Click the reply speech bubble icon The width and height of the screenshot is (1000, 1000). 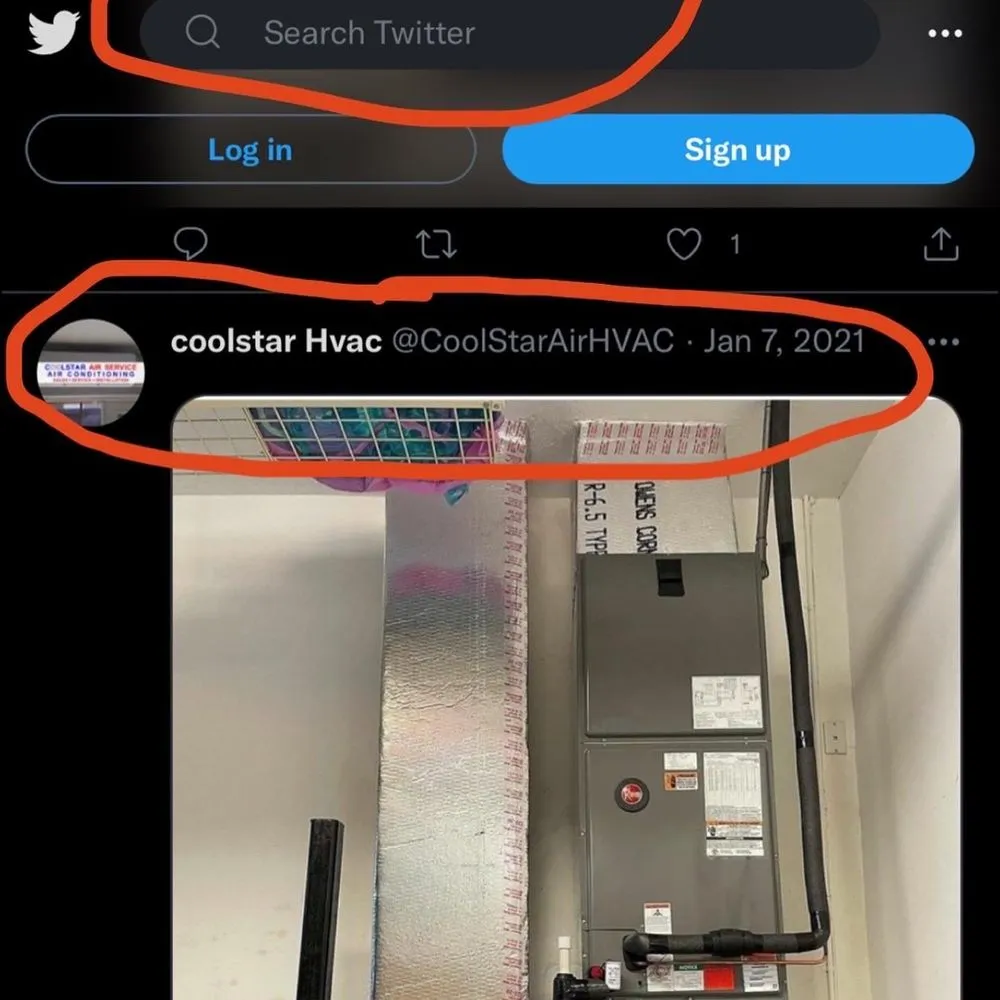(190, 244)
